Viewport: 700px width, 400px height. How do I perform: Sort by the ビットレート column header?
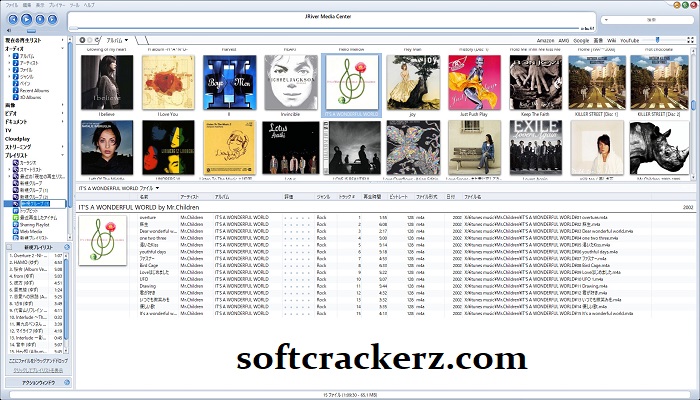[x=398, y=197]
